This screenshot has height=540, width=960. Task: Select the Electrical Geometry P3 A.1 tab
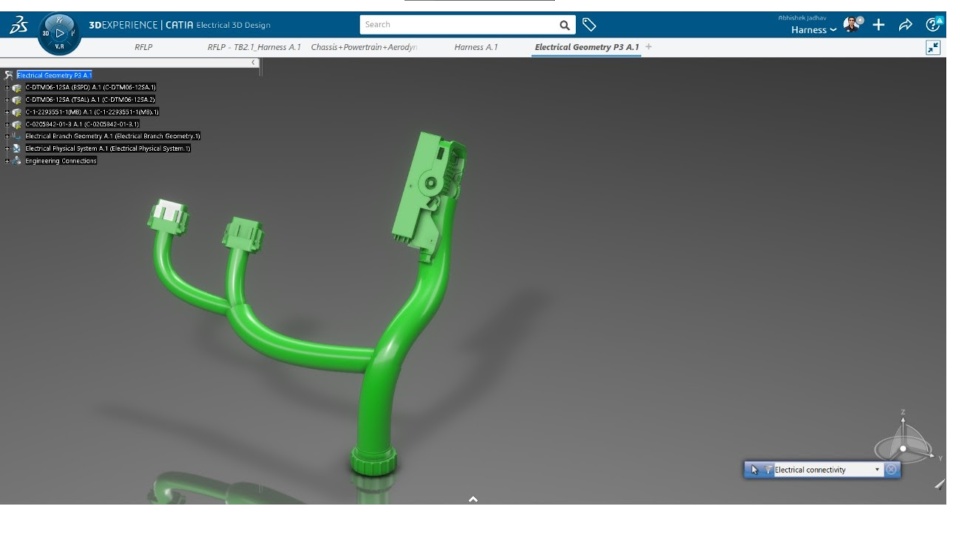pyautogui.click(x=587, y=47)
